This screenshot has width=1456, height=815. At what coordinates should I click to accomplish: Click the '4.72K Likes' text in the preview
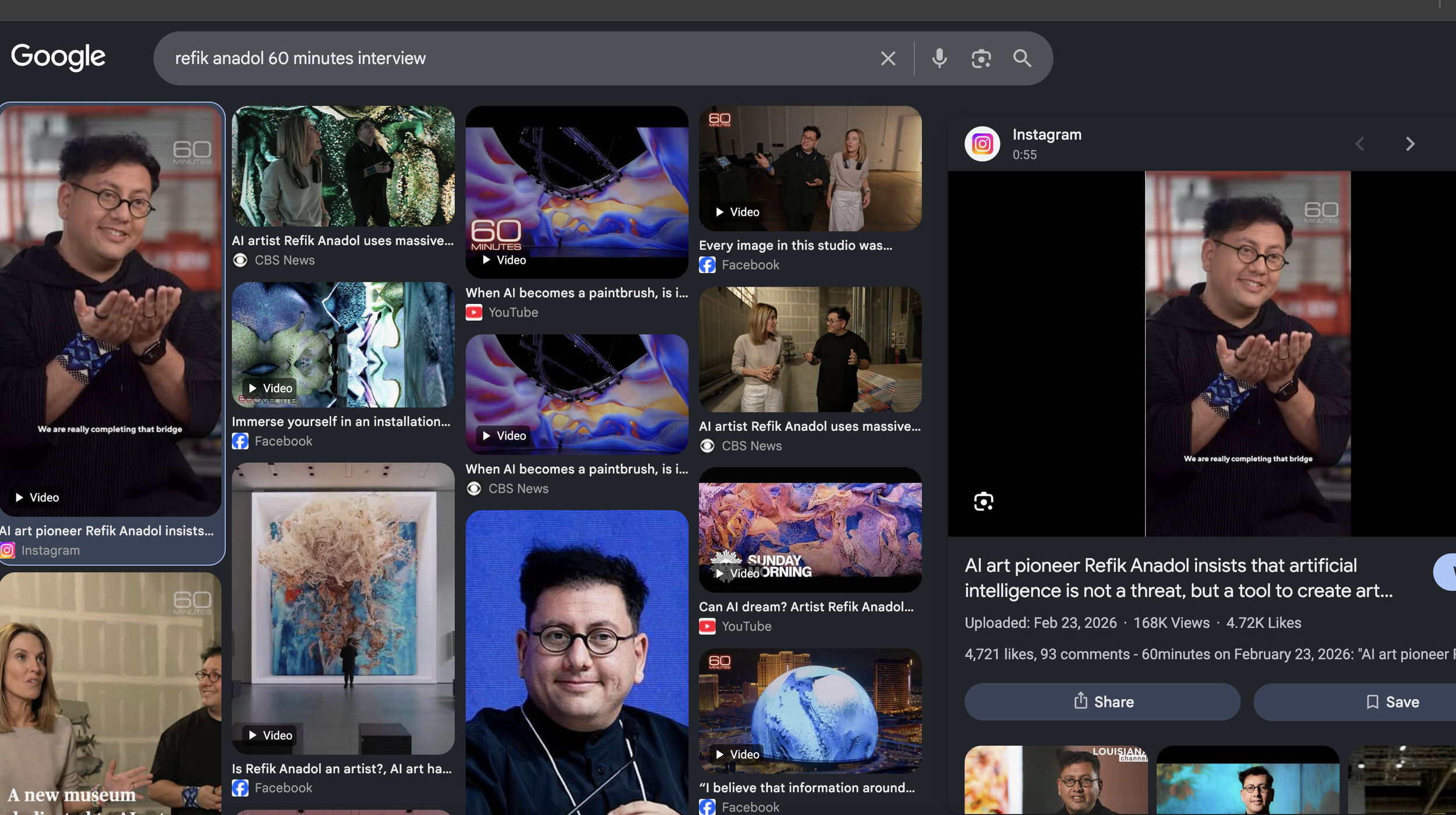click(1263, 623)
